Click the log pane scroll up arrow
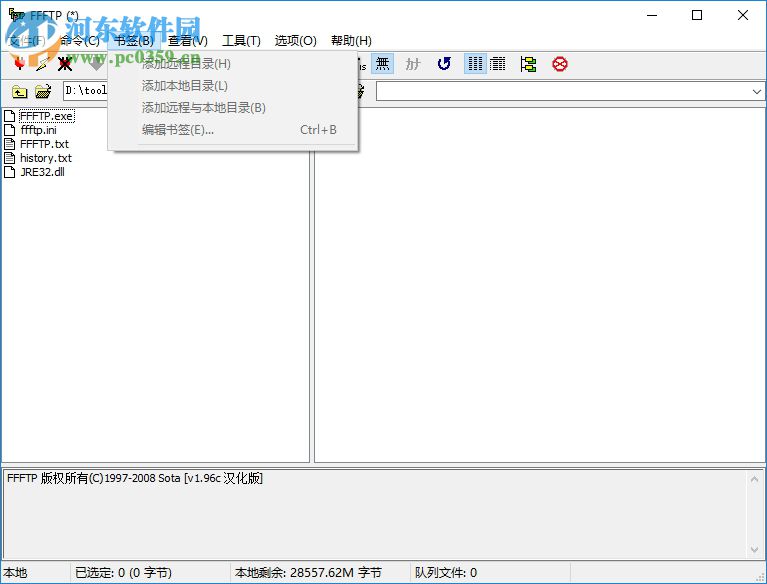 click(754, 479)
